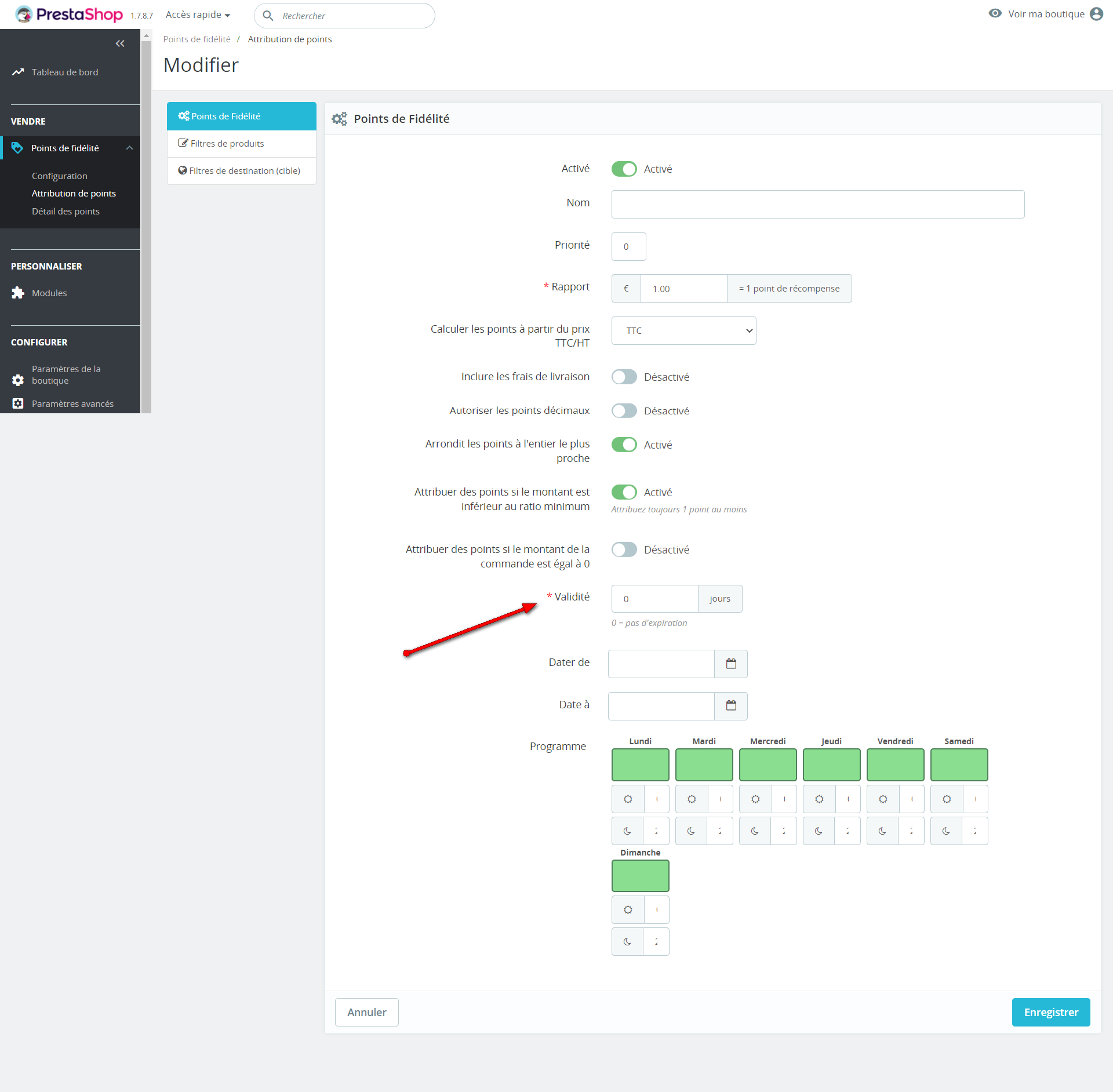
Task: Click the Mardi moon evening icon
Action: (x=691, y=831)
